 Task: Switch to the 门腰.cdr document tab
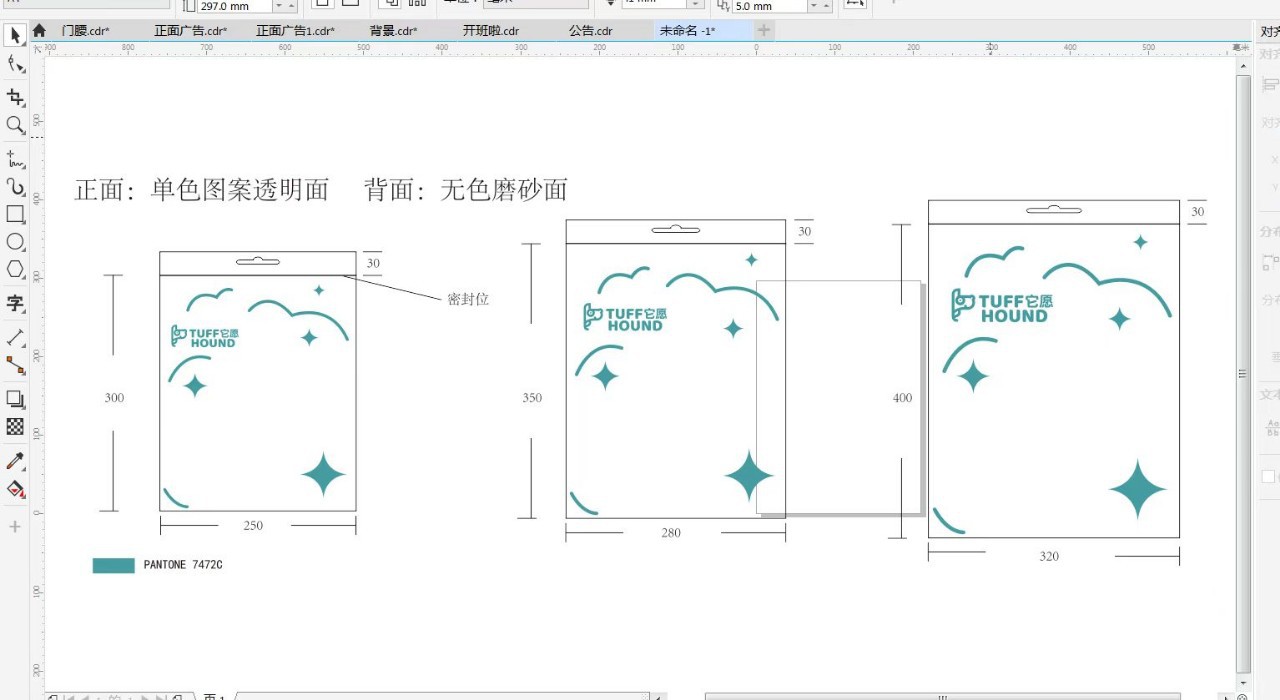click(x=86, y=31)
